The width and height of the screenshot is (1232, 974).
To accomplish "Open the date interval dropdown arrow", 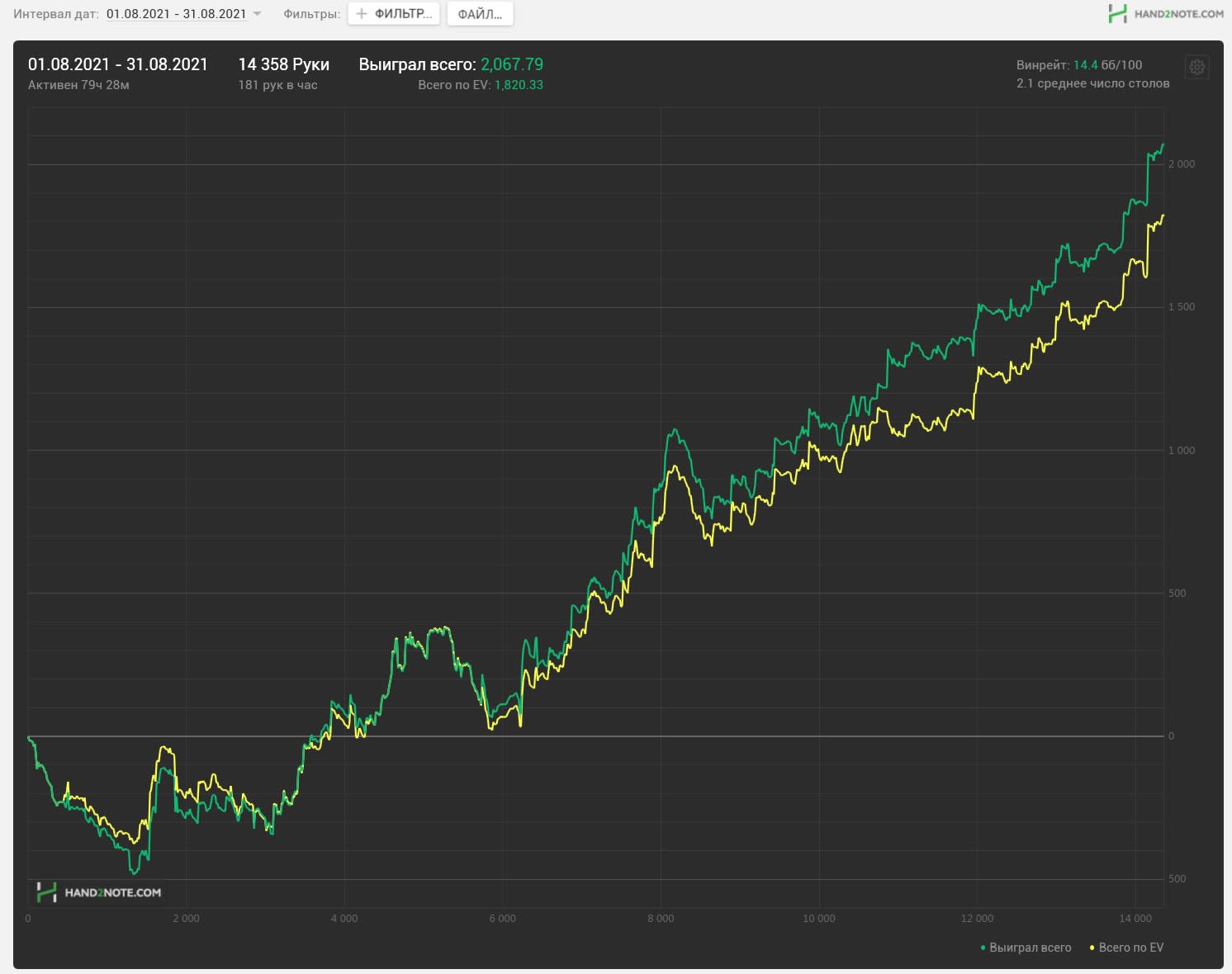I will (x=257, y=14).
